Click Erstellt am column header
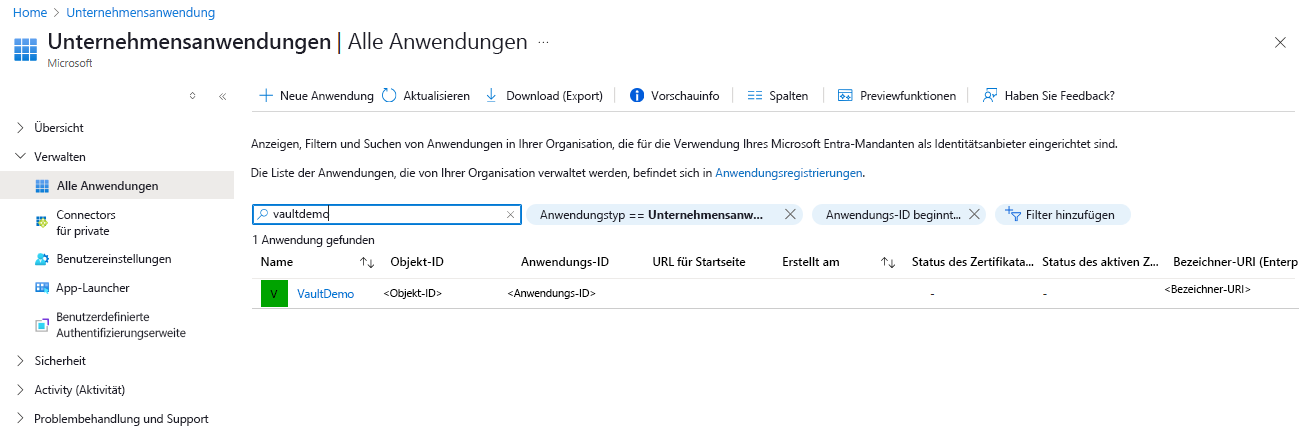Image resolution: width=1299 pixels, height=445 pixels. [x=811, y=262]
